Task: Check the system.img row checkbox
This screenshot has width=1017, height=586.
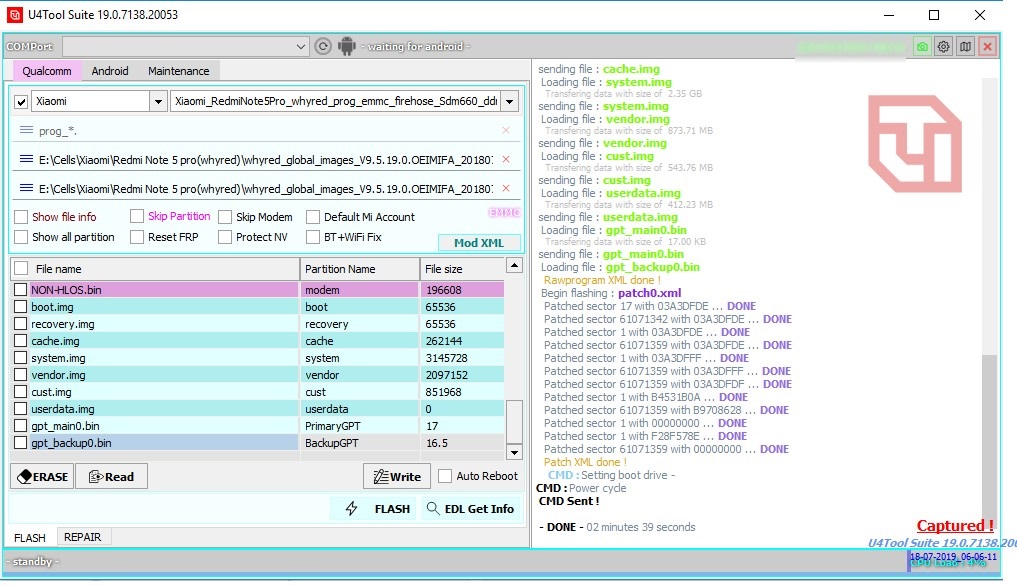Action: [x=20, y=358]
